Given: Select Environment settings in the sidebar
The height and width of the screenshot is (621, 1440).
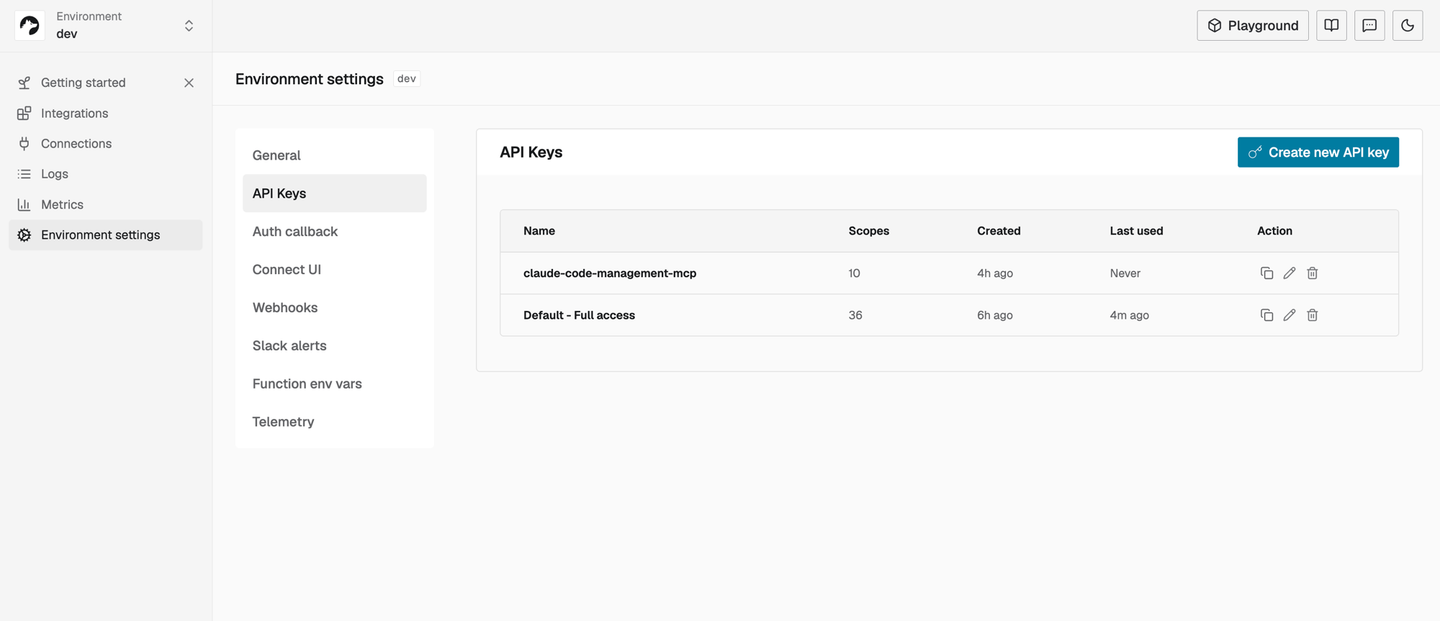Looking at the screenshot, I should pos(106,235).
